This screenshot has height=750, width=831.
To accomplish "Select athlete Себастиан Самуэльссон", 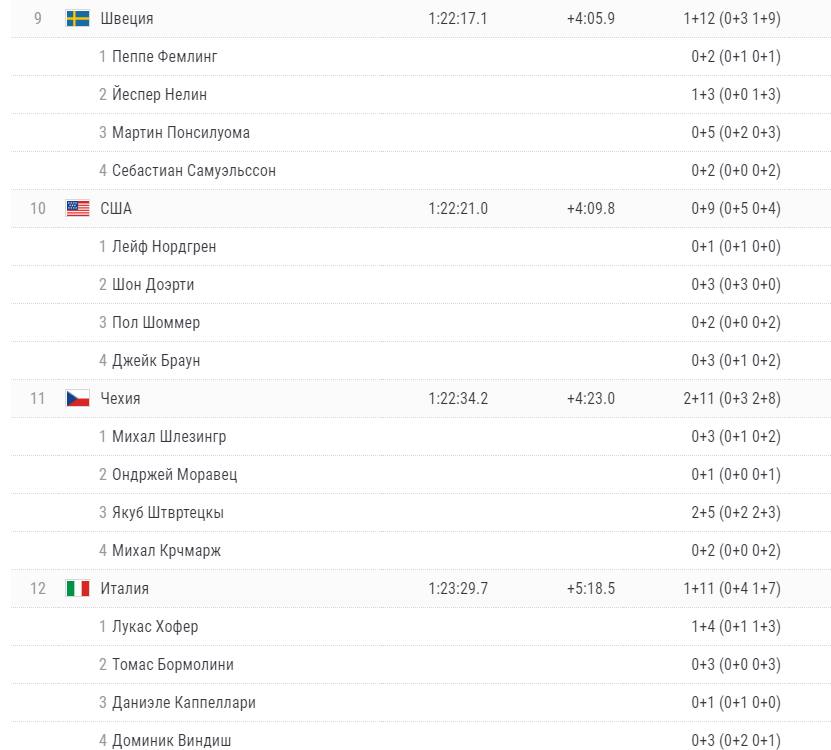I will pyautogui.click(x=194, y=171).
